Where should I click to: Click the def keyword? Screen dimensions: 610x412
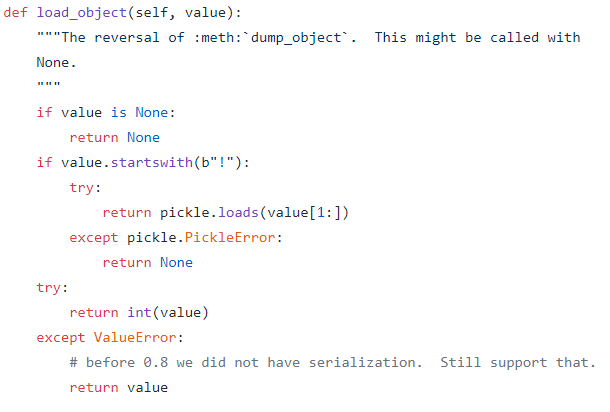(15, 12)
